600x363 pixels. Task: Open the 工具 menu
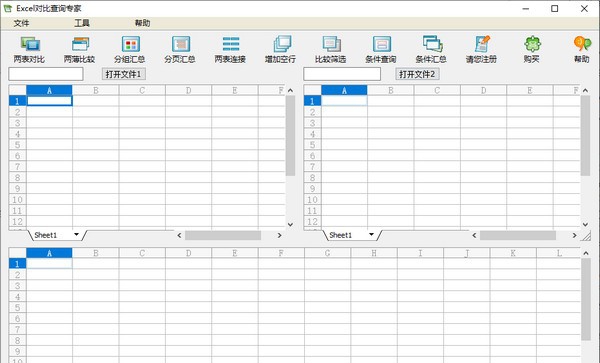82,23
